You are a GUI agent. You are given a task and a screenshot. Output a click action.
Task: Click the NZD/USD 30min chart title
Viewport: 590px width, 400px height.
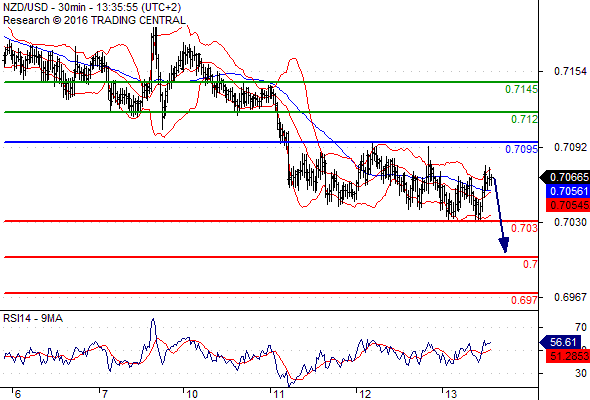[92, 7]
